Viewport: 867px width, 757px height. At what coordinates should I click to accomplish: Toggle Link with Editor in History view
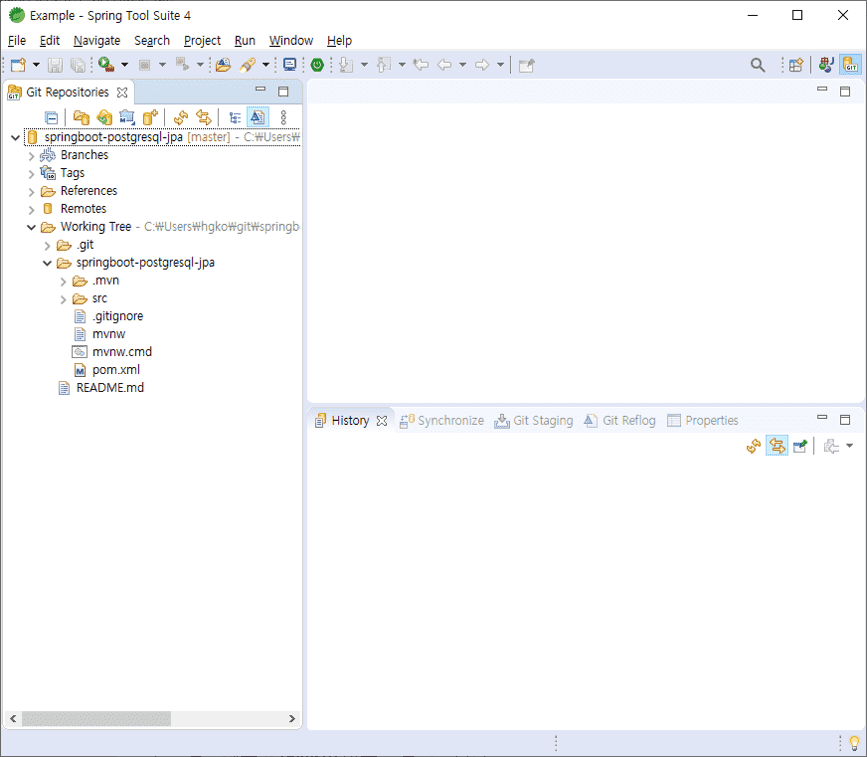coord(777,446)
